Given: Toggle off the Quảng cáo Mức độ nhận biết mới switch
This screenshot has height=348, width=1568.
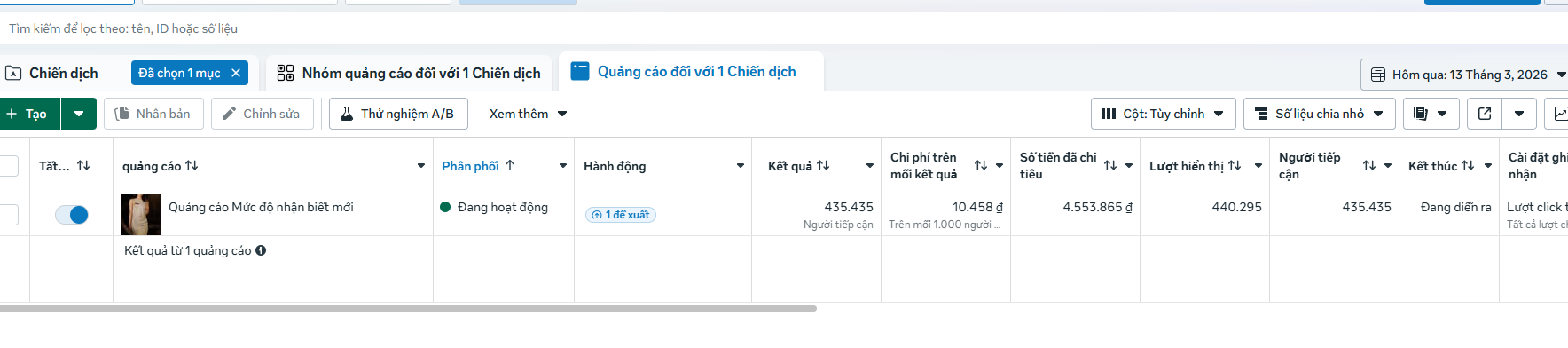Looking at the screenshot, I should (71, 215).
